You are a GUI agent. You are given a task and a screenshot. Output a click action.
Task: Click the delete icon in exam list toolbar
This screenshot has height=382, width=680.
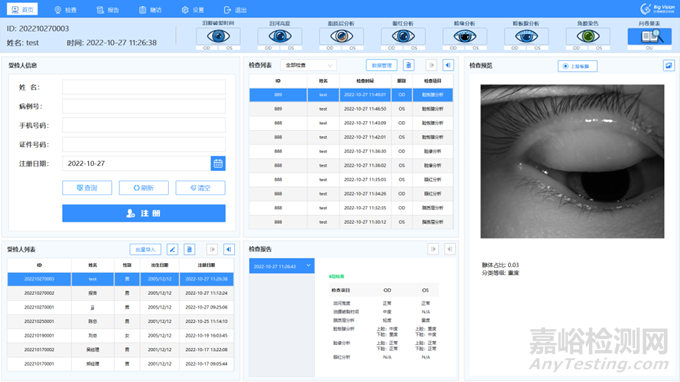(409, 65)
